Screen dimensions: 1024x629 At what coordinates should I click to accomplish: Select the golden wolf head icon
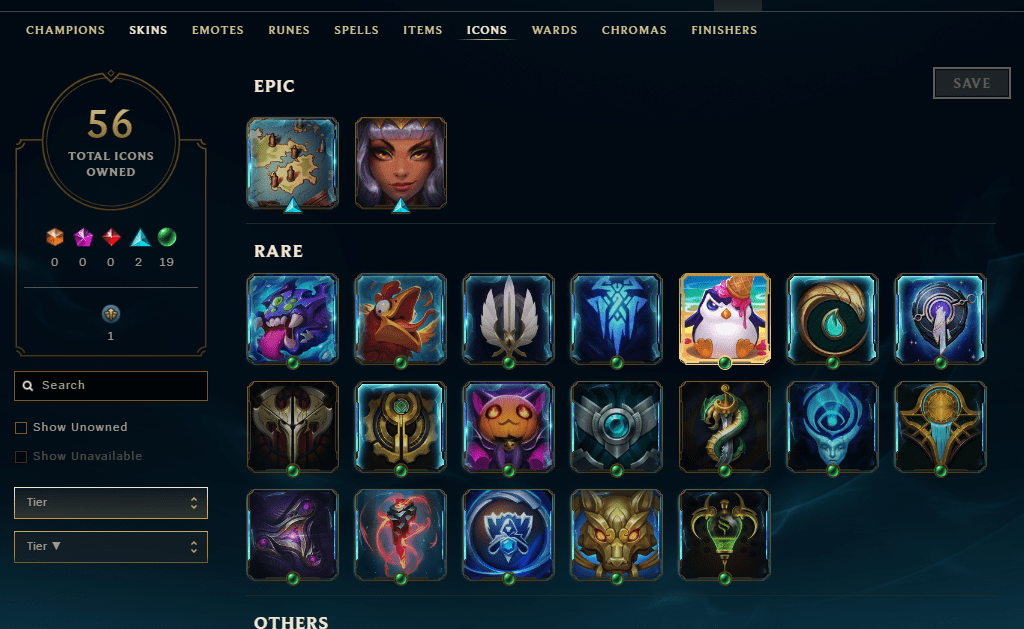616,534
